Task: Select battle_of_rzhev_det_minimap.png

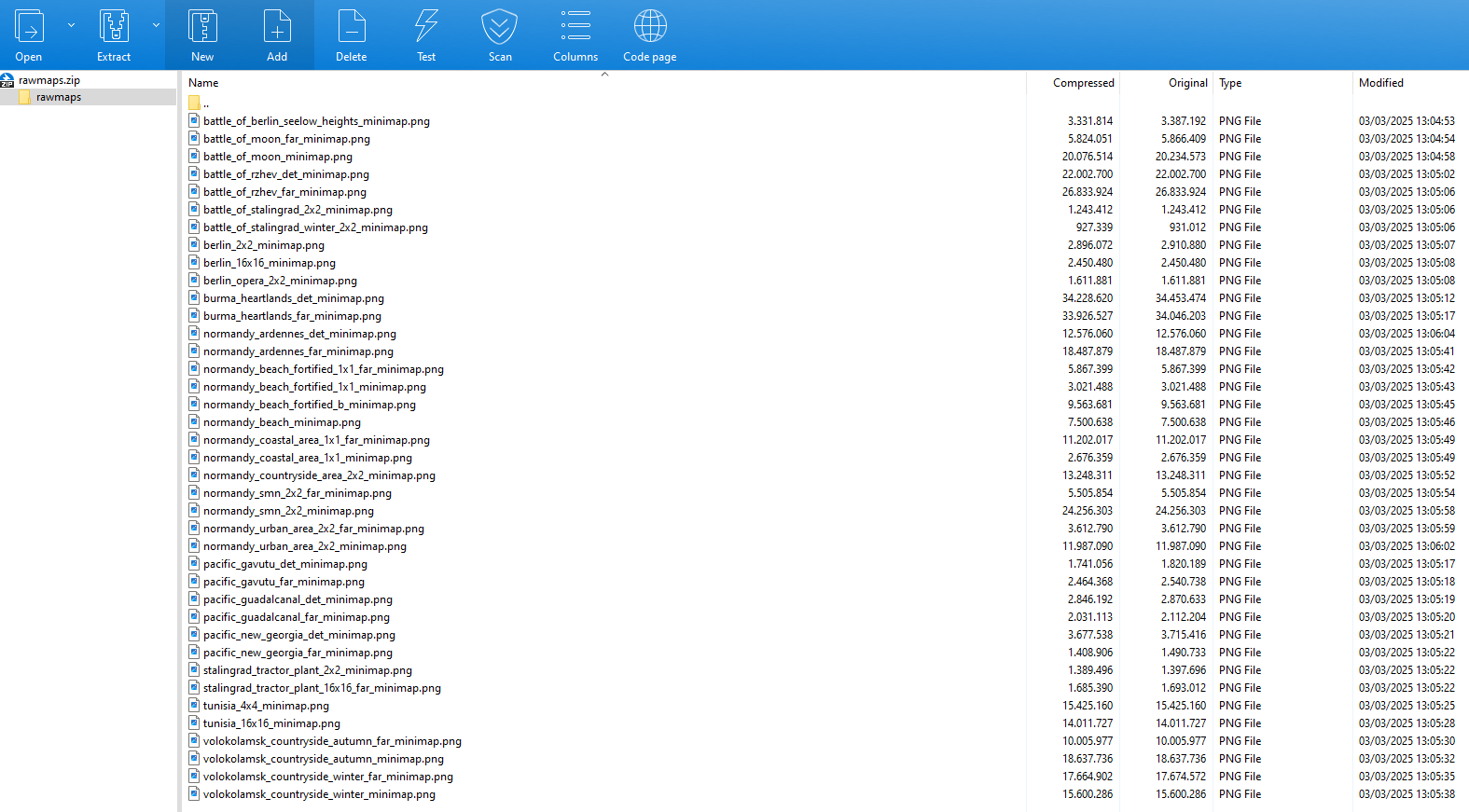Action: 286,174
